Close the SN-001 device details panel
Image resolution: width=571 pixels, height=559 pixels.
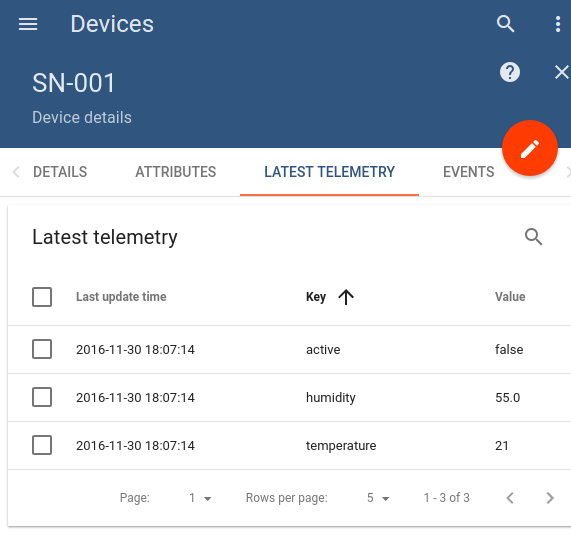click(x=562, y=72)
